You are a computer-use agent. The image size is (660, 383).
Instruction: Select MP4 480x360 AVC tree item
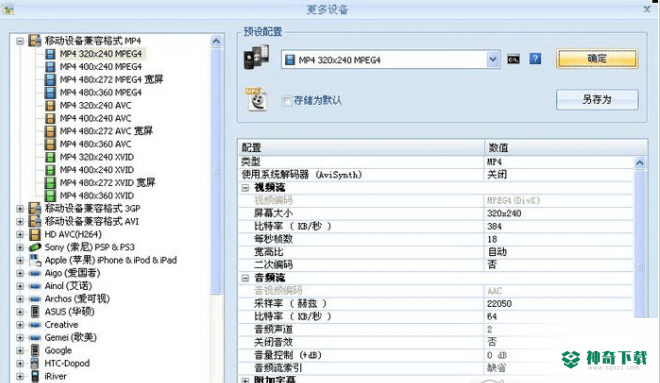pos(96,144)
